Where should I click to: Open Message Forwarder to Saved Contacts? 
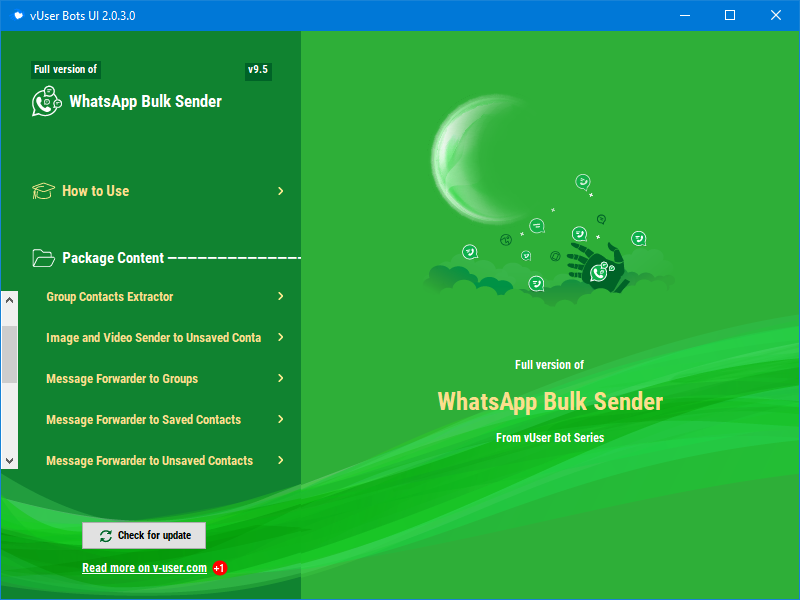click(143, 419)
